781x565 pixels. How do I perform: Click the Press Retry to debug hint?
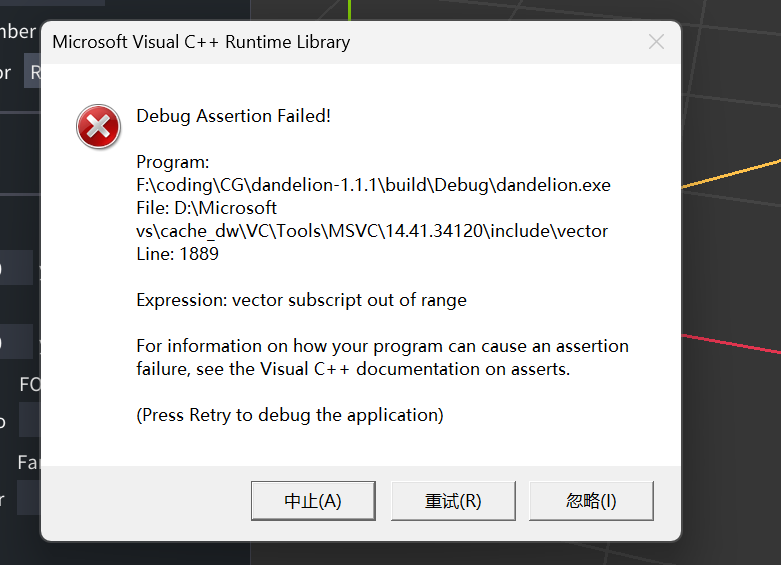pyautogui.click(x=289, y=415)
